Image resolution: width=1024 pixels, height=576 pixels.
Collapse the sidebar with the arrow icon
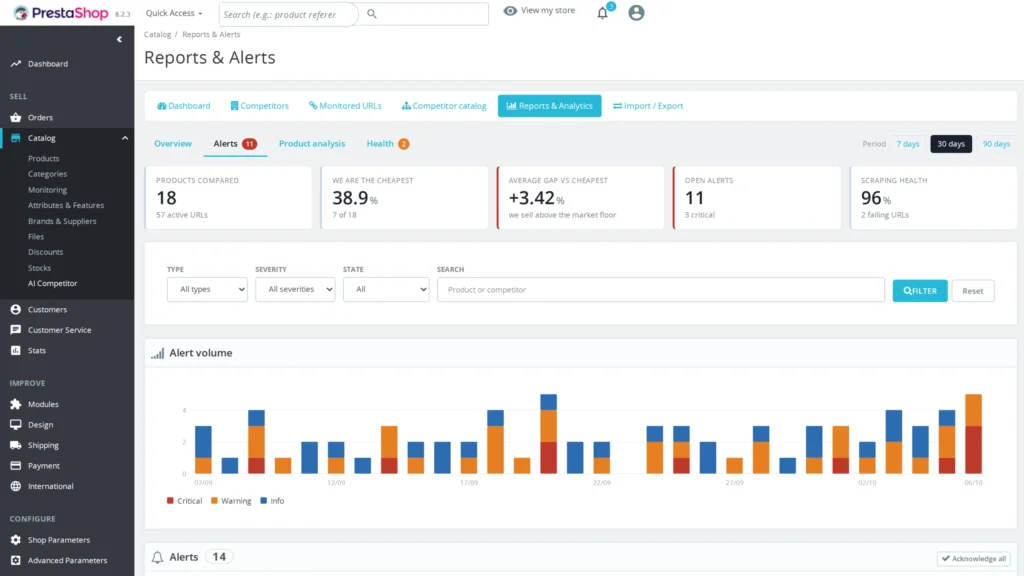(x=119, y=39)
